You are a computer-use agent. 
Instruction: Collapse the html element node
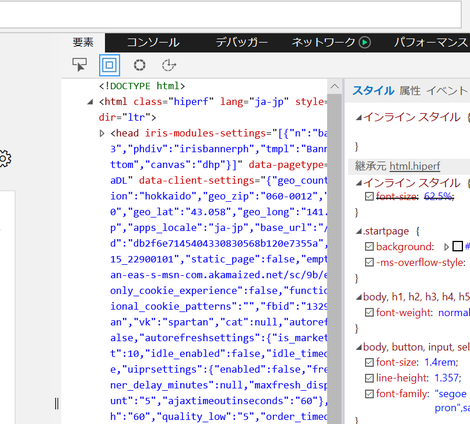click(x=90, y=102)
